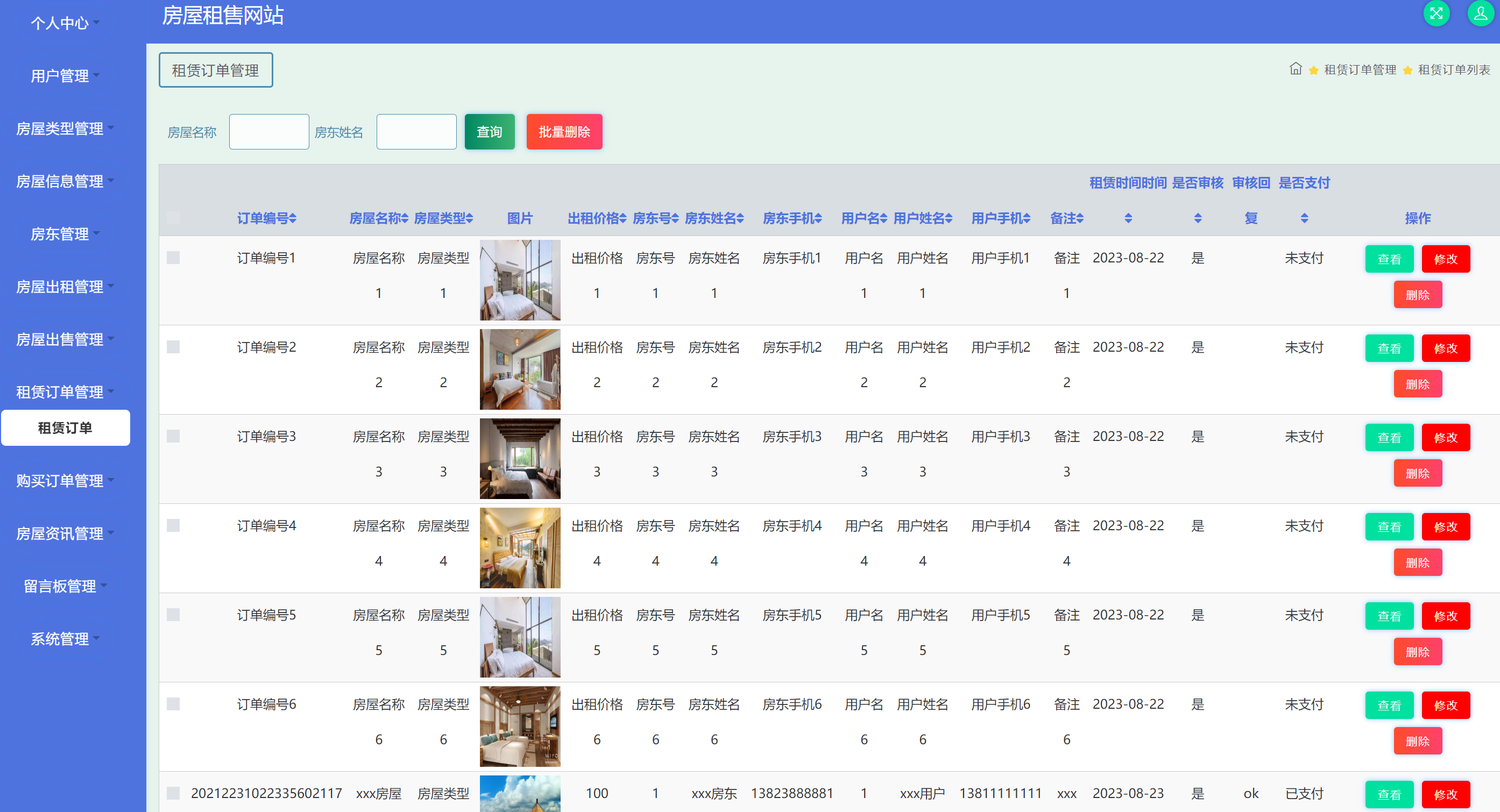Sort by 房东姓名 column arrows
Viewport: 1500px width, 812px height.
740,218
